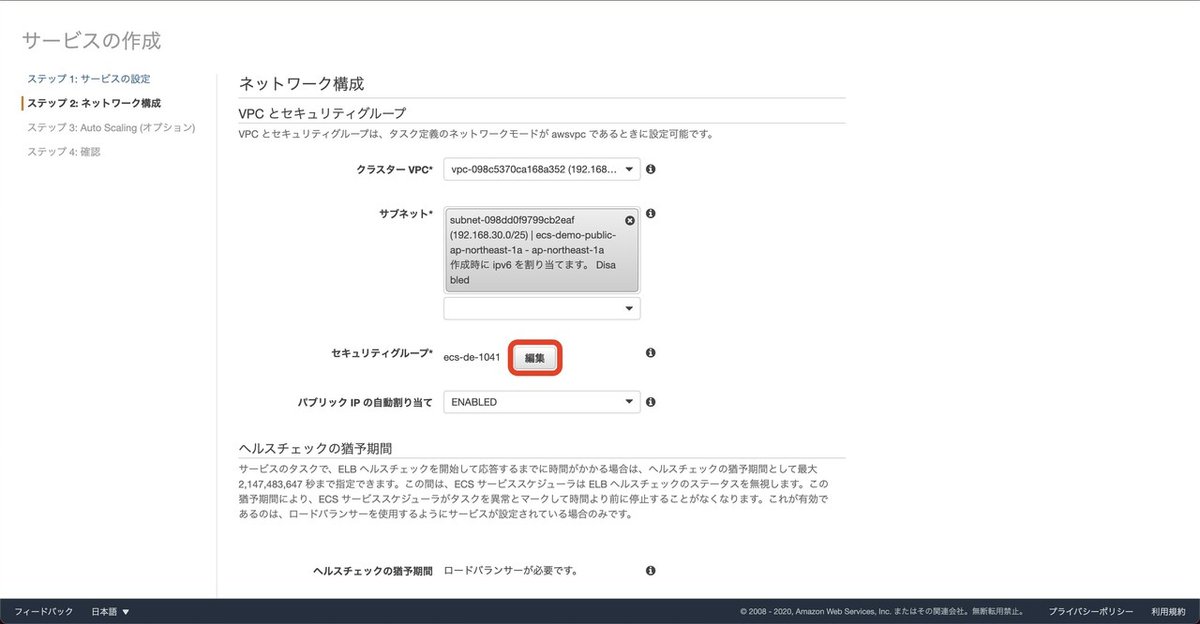Screen dimensions: 1200x624
Task: Remove the selected subnet with the x icon
Action: [630, 220]
